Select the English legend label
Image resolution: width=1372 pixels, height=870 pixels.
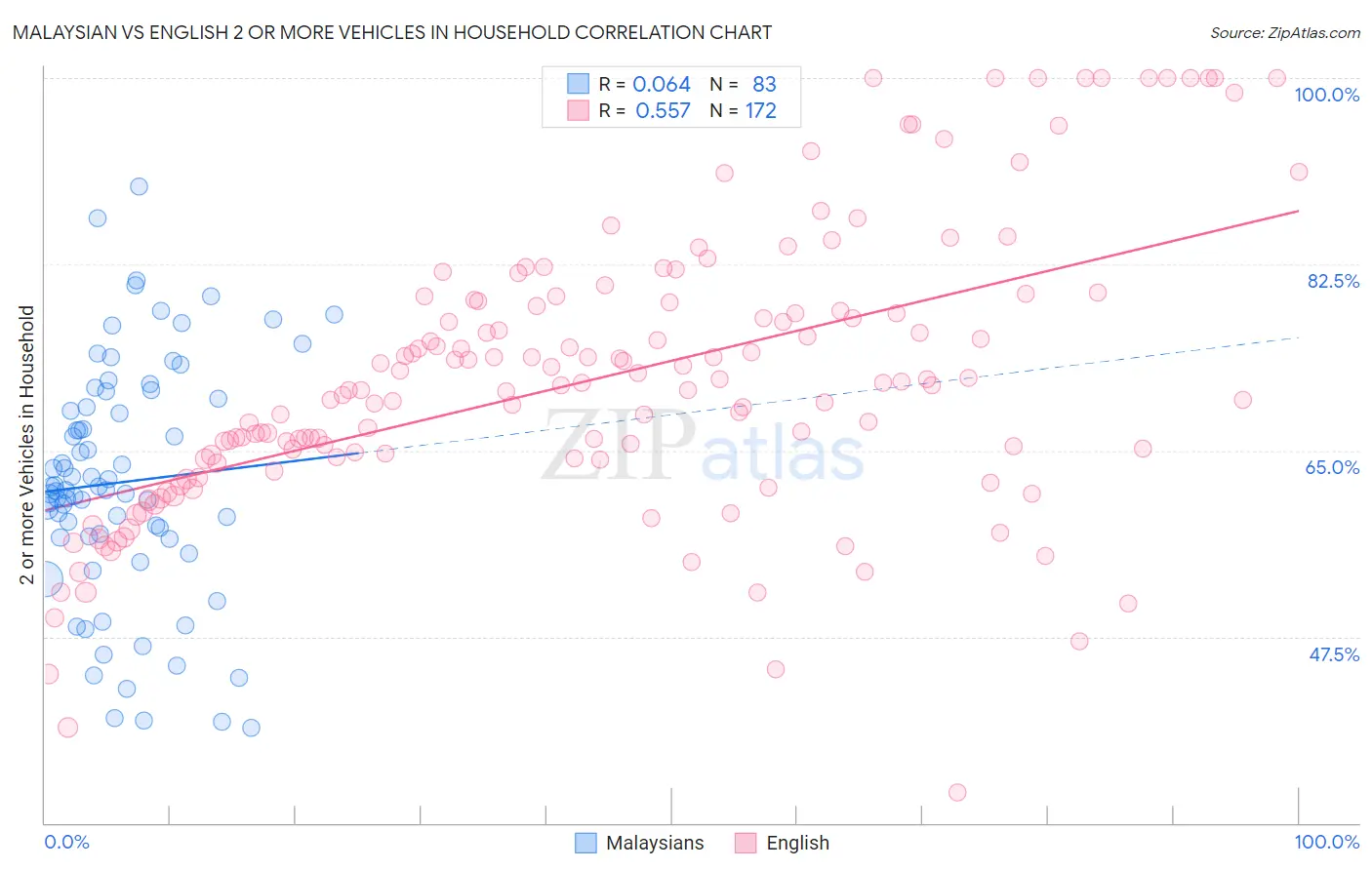[x=797, y=843]
